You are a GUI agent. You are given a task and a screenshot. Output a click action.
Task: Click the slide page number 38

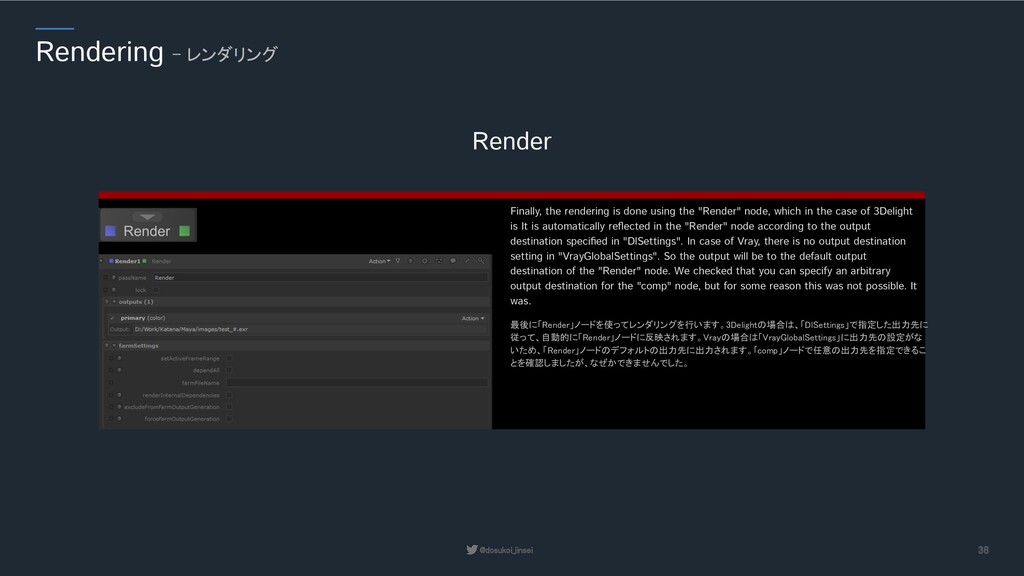click(983, 551)
